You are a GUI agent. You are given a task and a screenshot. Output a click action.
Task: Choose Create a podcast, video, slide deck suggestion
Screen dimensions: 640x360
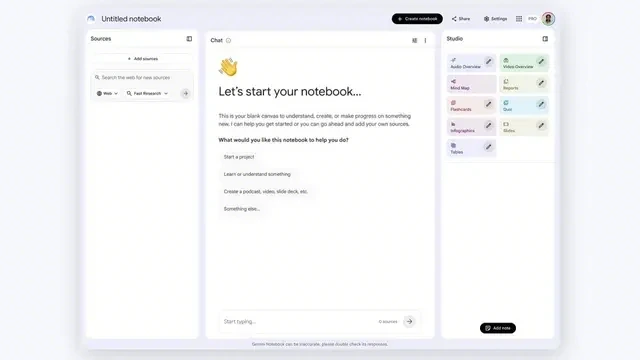pos(265,191)
